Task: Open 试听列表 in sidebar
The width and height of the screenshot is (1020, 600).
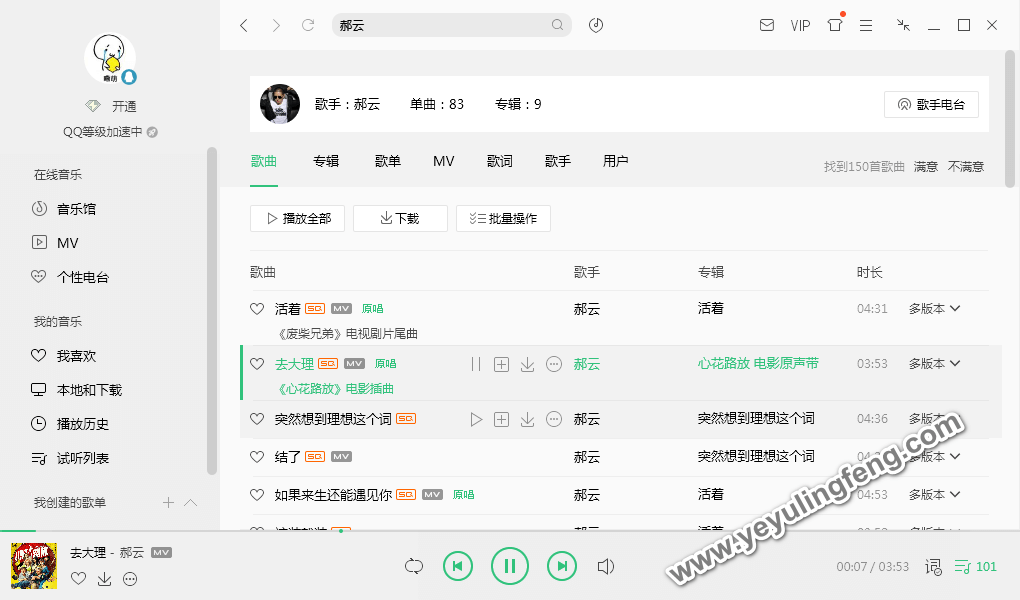Action: [x=83, y=458]
